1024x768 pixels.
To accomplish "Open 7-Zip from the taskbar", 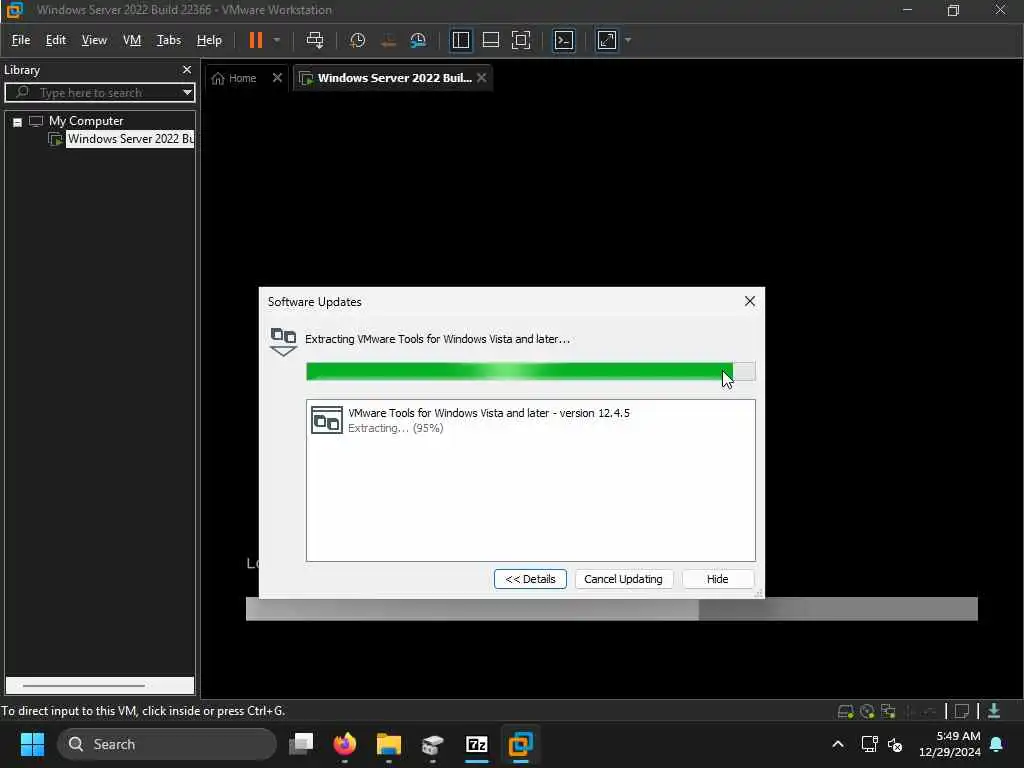I will (x=477, y=744).
